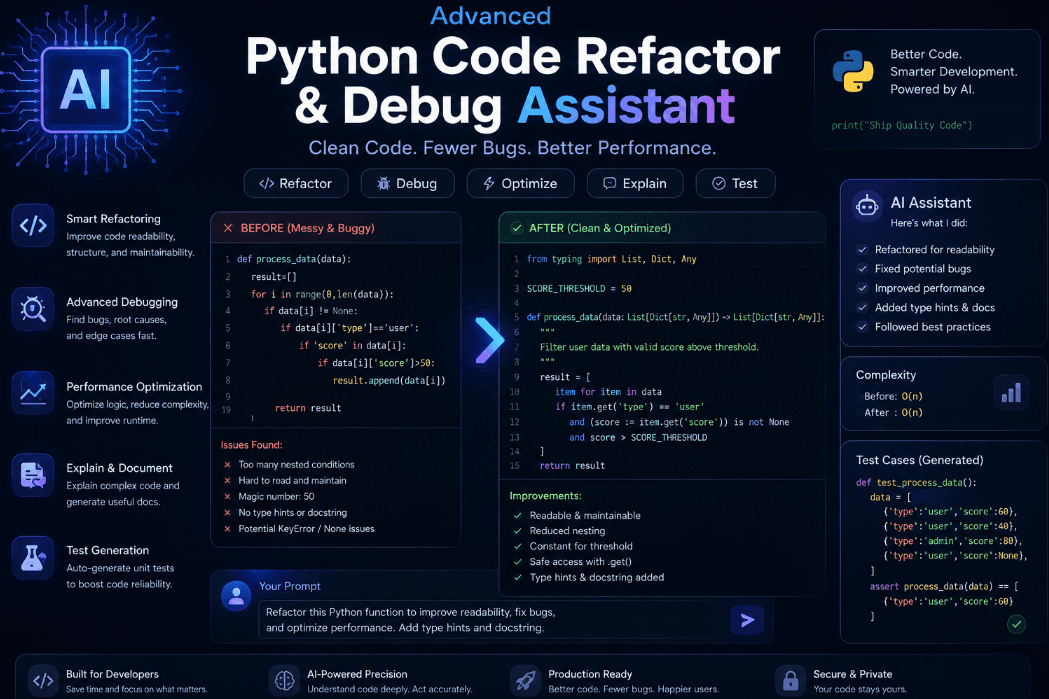
Task: Switch to the Debug tab
Action: click(x=407, y=183)
